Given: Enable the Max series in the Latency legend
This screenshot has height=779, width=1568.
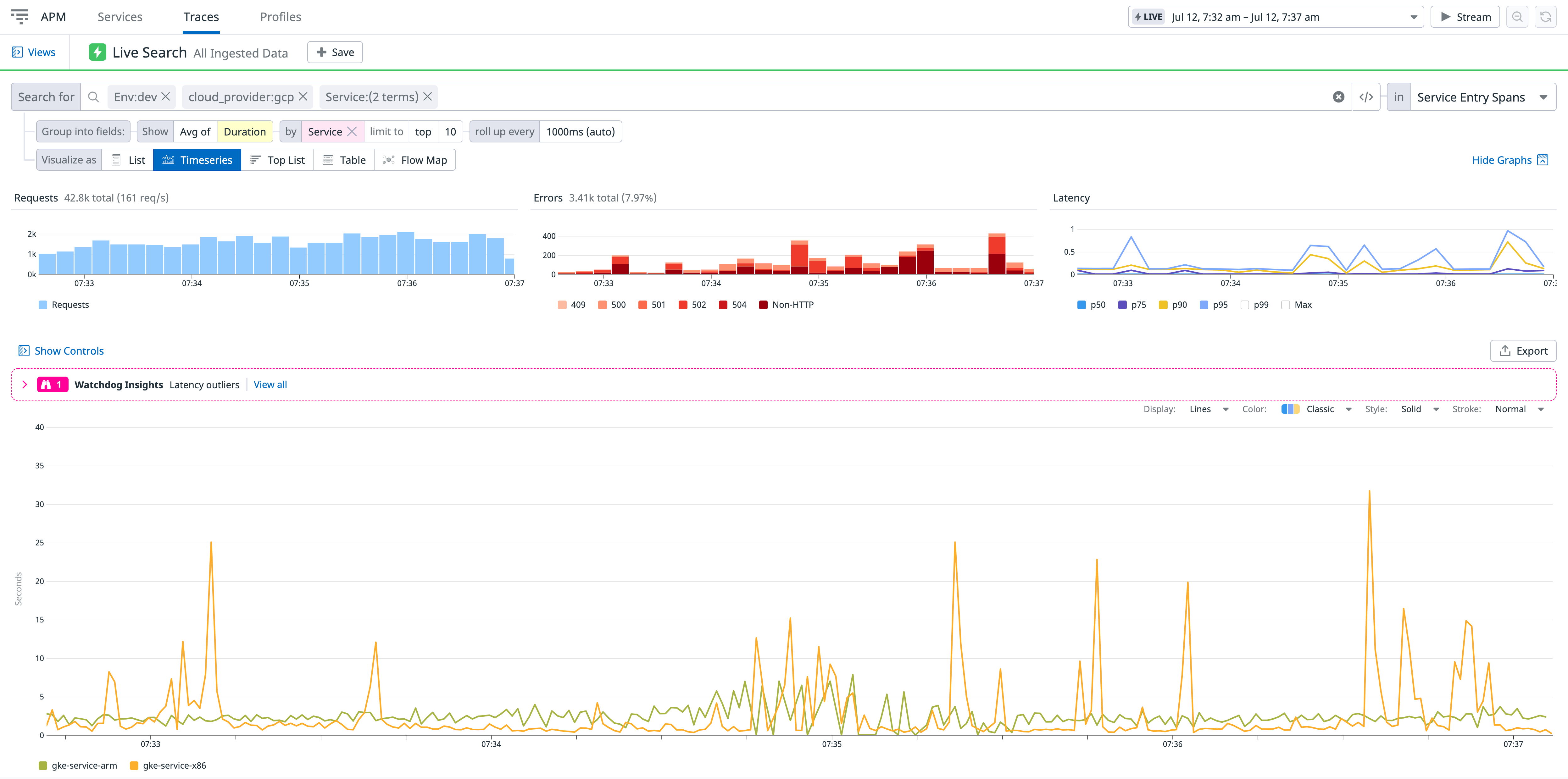Looking at the screenshot, I should pyautogui.click(x=1285, y=304).
